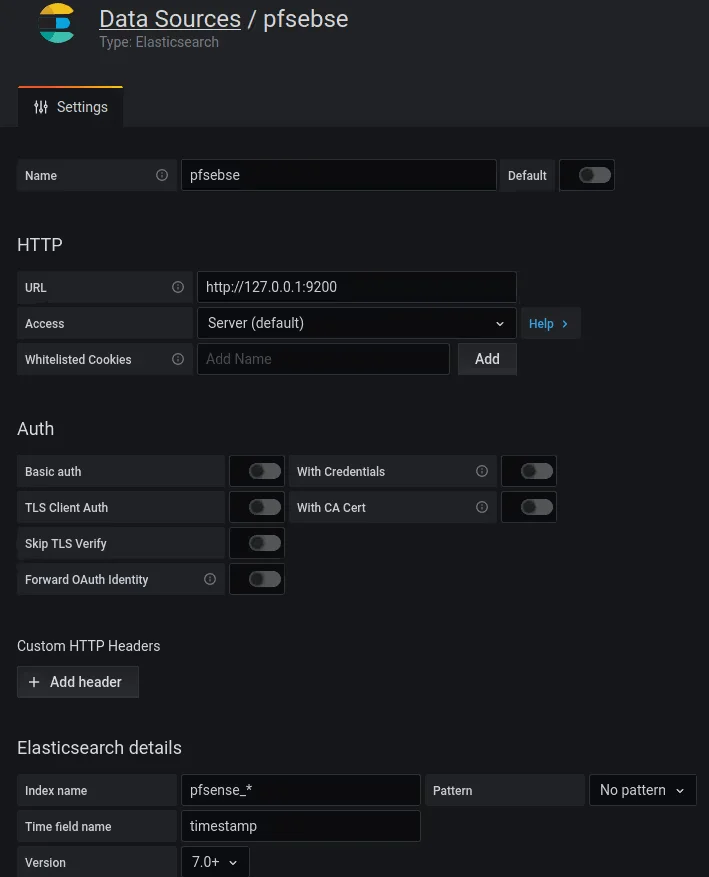Click the Add cookie button
This screenshot has width=709, height=877.
pyautogui.click(x=487, y=359)
